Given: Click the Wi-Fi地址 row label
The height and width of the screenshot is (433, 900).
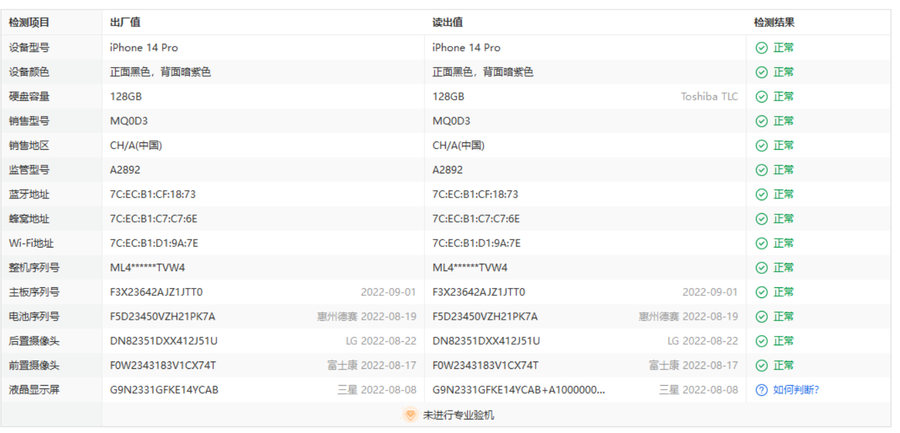Looking at the screenshot, I should 31,243.
